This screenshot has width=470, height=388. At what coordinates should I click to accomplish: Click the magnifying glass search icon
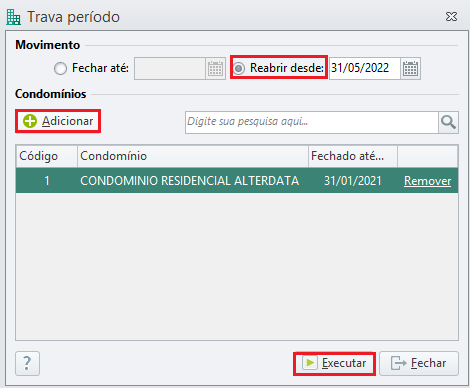(x=448, y=122)
